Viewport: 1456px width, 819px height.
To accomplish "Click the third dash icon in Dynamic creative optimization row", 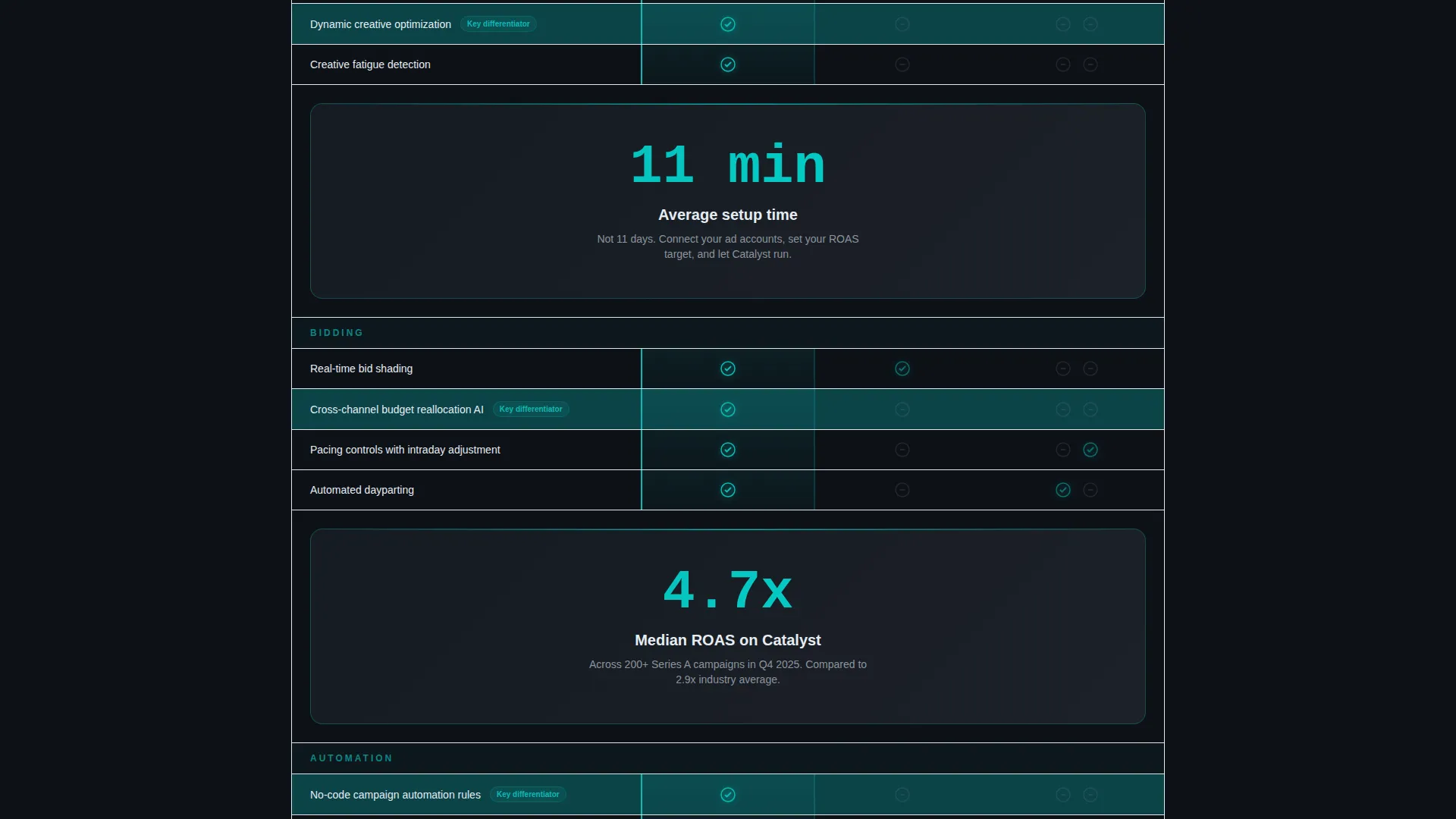I will pyautogui.click(x=1063, y=24).
